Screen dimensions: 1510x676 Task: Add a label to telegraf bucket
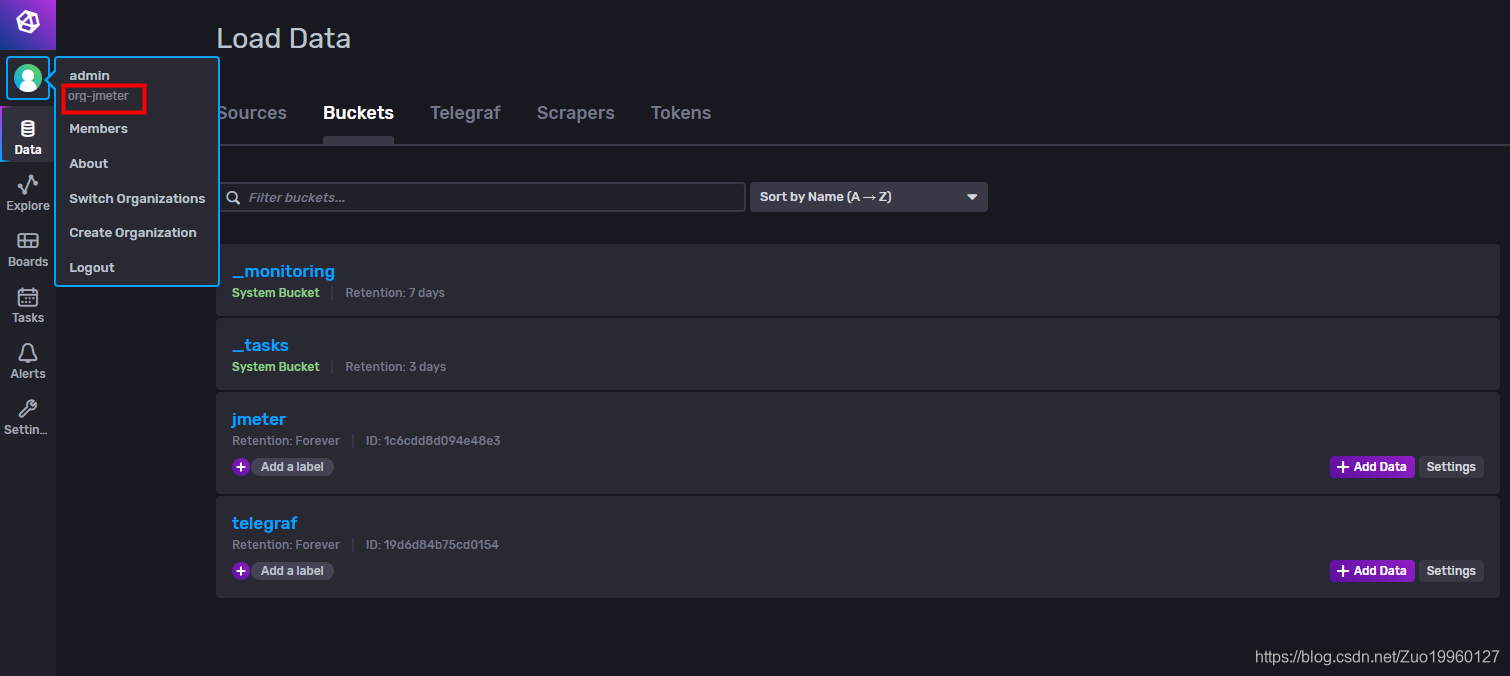click(292, 571)
